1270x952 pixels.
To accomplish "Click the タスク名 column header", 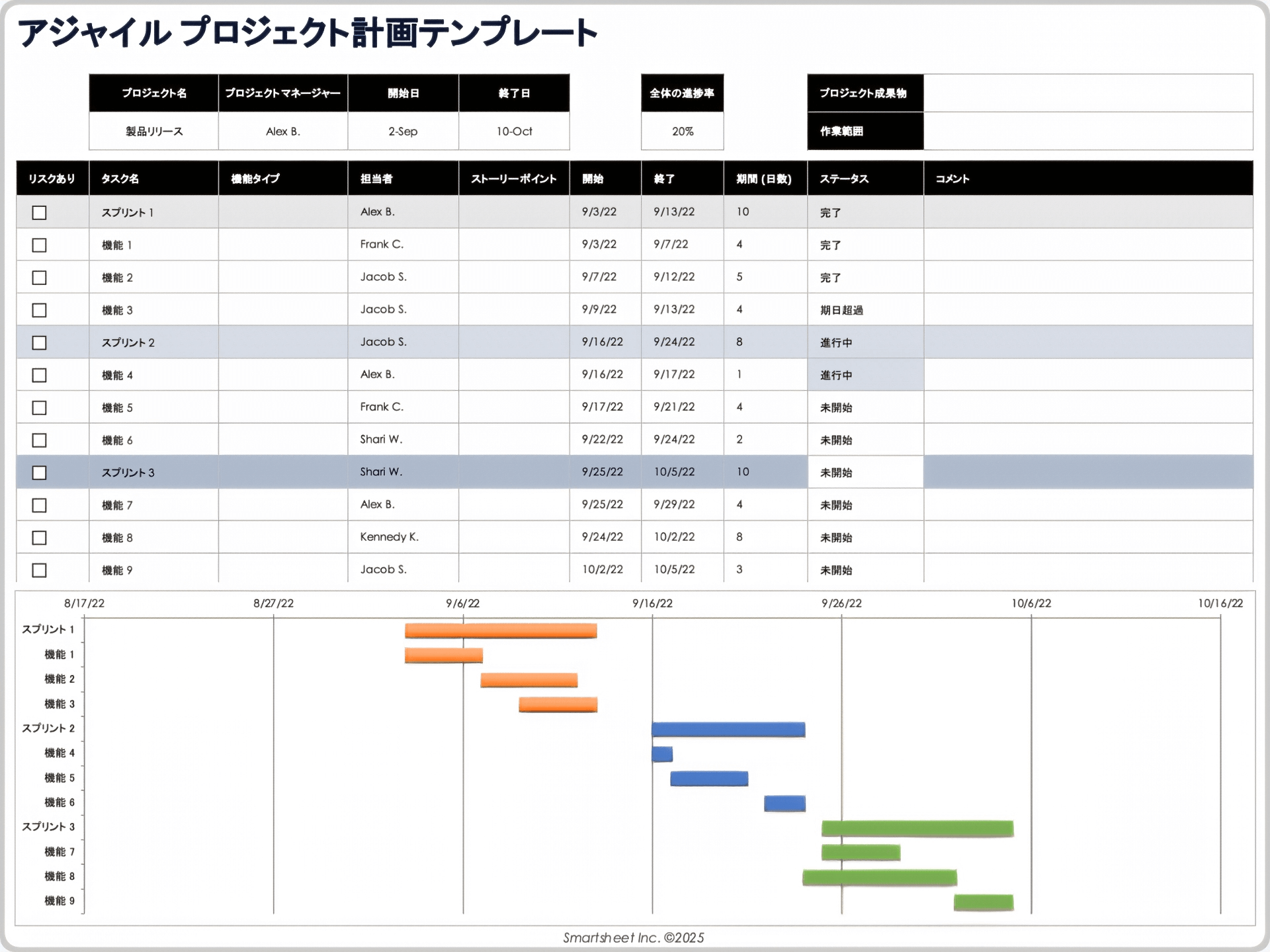I will tap(153, 178).
